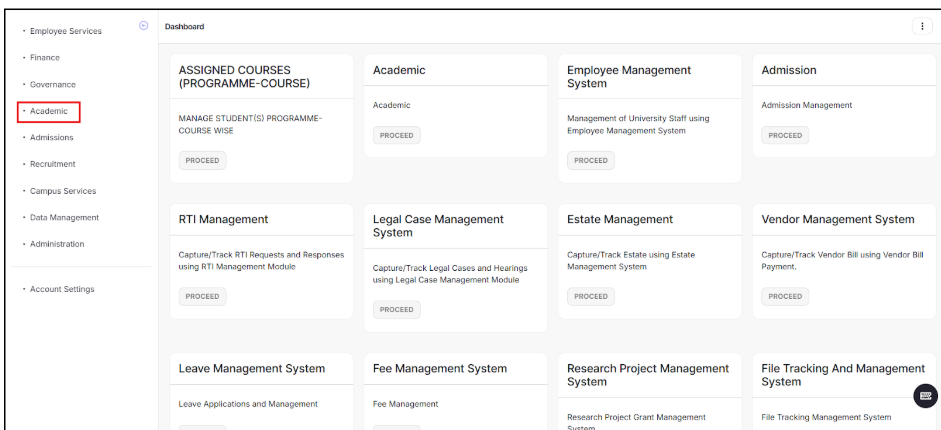Select Finance in the sidebar

coord(45,58)
